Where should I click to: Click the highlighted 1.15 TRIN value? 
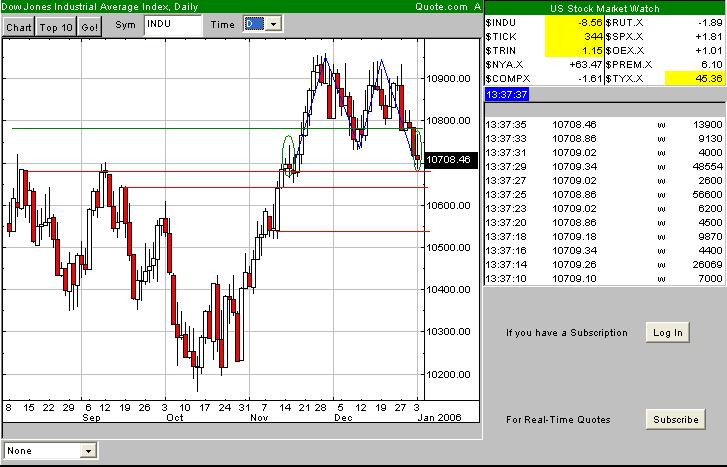[x=574, y=51]
